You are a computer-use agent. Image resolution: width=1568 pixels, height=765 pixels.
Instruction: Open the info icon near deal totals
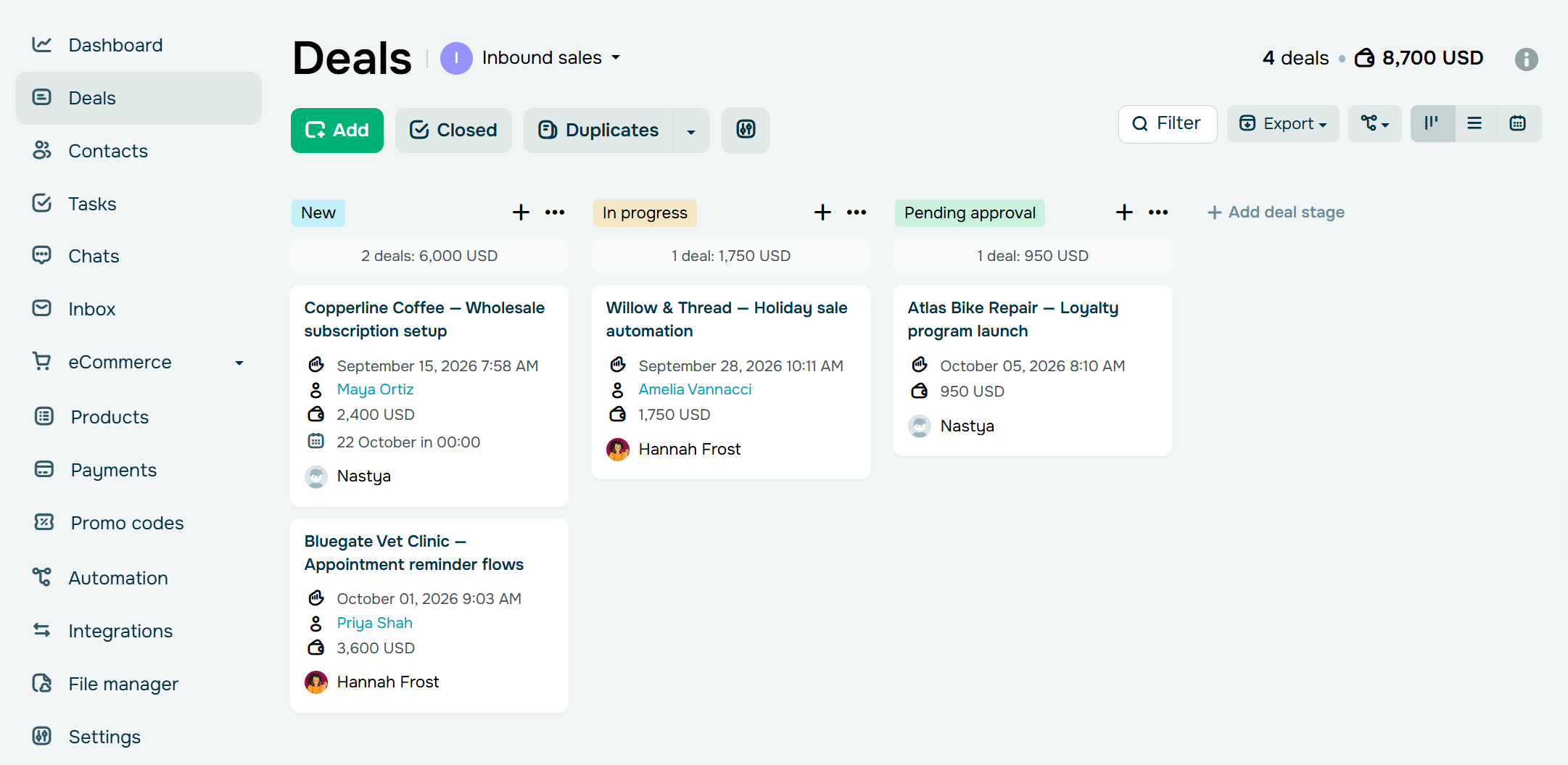click(1526, 59)
